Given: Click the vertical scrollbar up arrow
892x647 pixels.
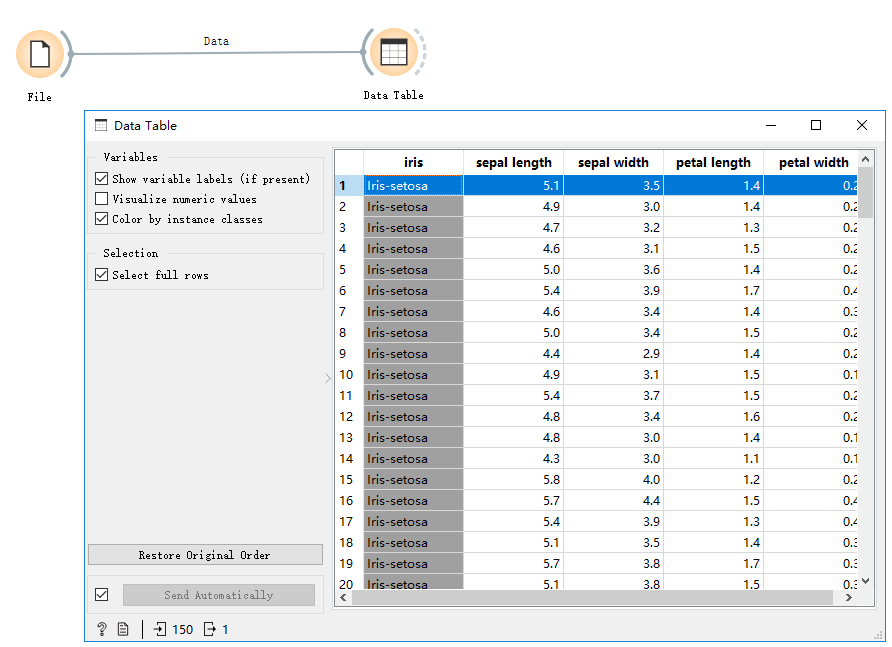Looking at the screenshot, I should (865, 159).
